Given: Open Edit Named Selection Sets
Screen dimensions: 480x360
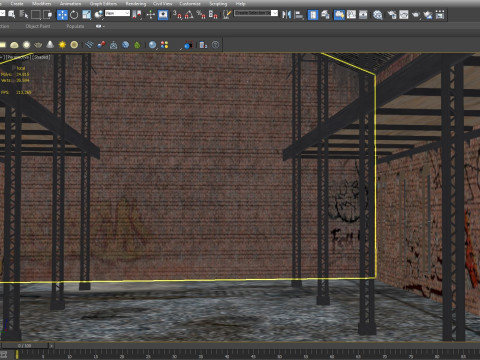Looking at the screenshot, I should pos(227,15).
